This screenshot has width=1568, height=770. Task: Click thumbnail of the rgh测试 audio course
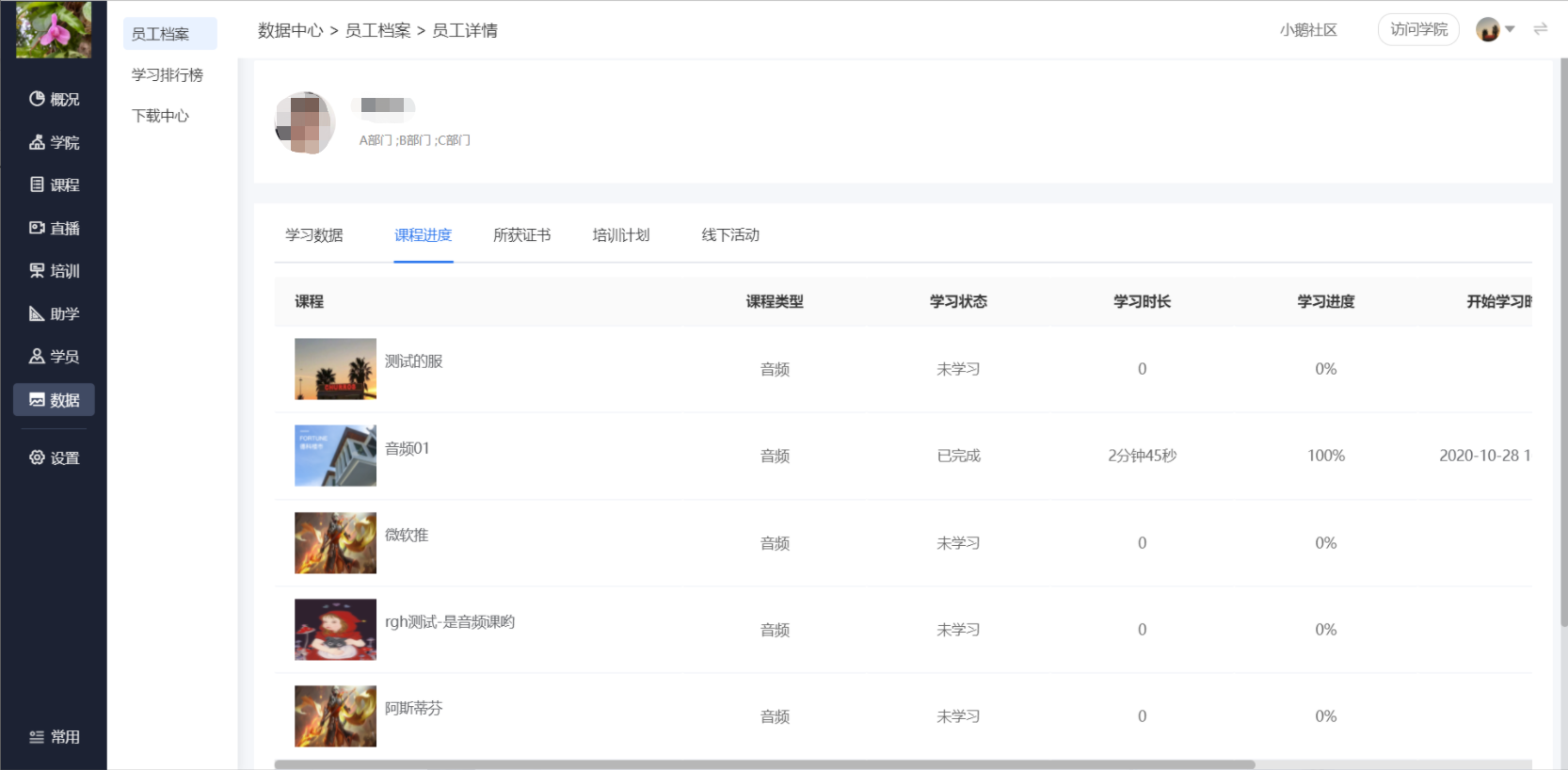(x=335, y=630)
